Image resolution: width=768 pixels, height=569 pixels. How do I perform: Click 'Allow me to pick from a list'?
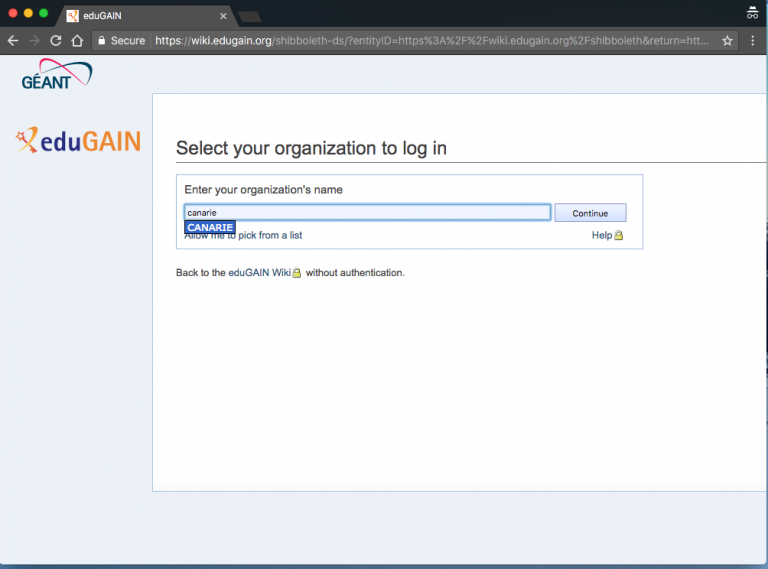click(x=243, y=236)
